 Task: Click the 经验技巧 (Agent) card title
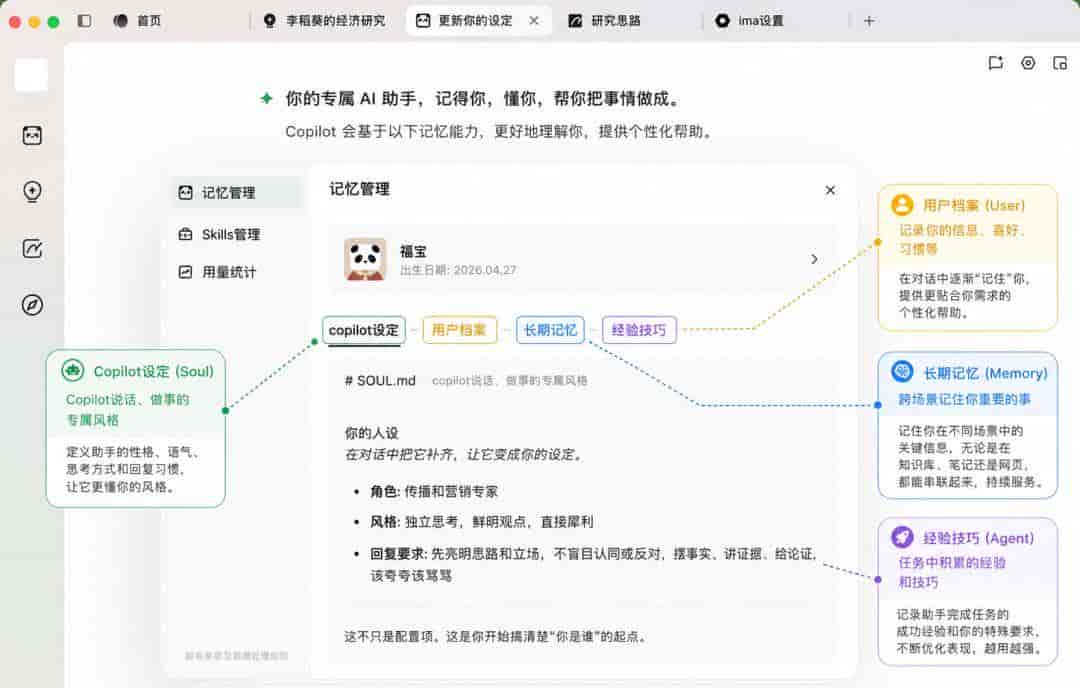tap(979, 538)
